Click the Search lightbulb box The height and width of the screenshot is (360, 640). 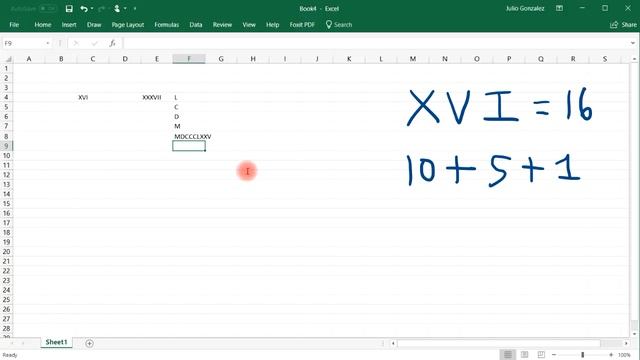339,24
